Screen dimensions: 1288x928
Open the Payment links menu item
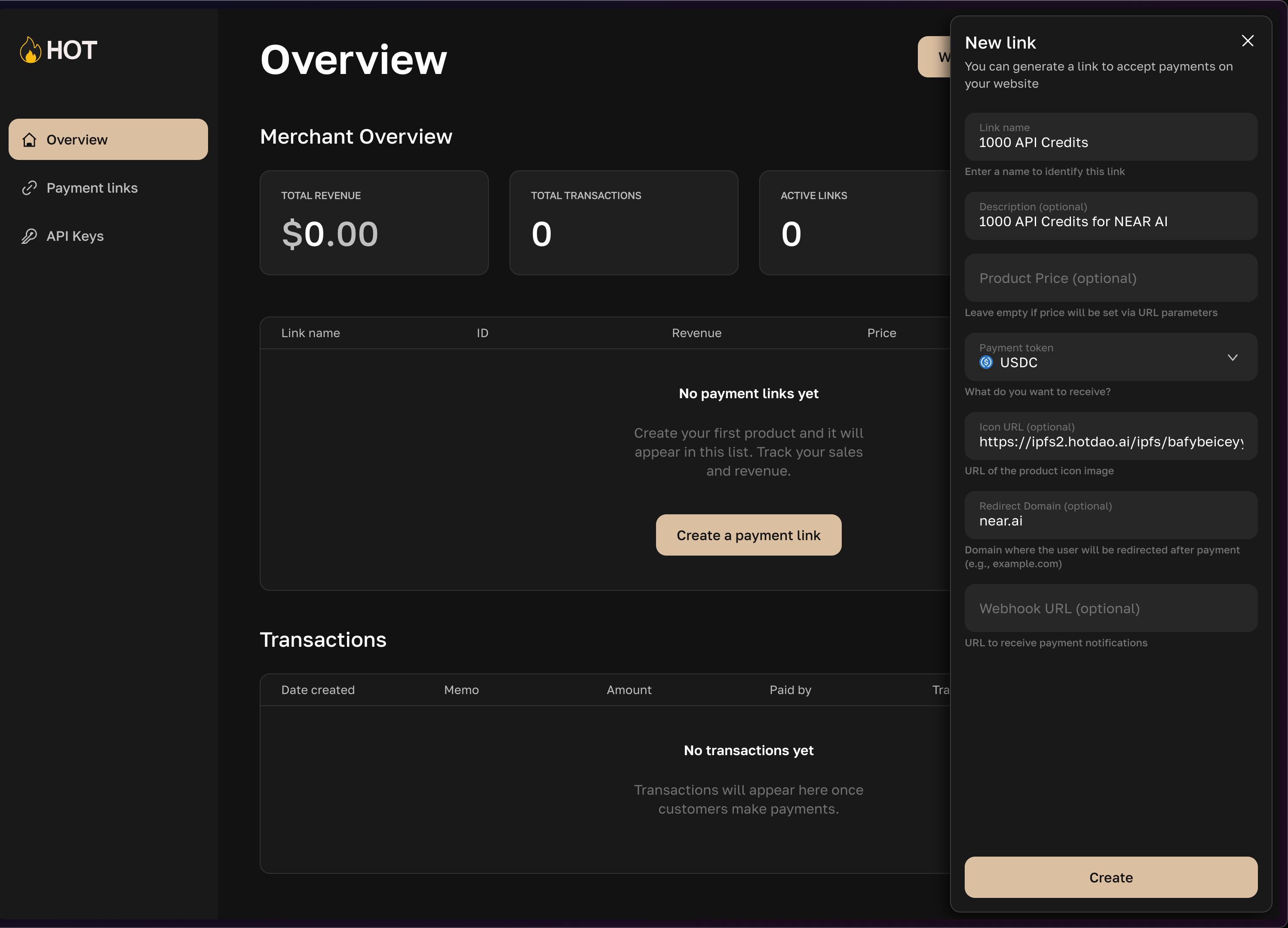click(x=92, y=188)
